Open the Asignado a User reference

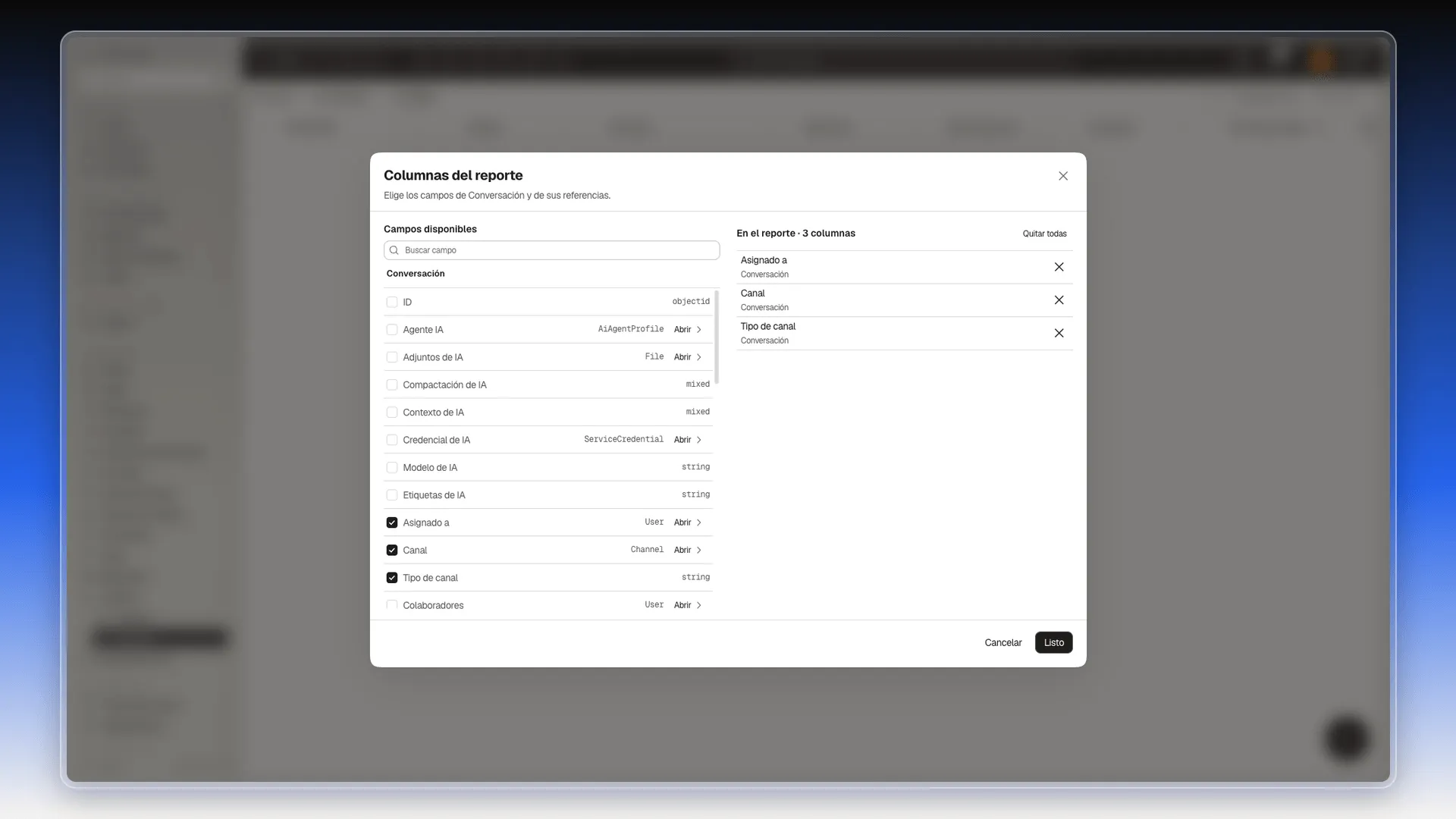687,522
